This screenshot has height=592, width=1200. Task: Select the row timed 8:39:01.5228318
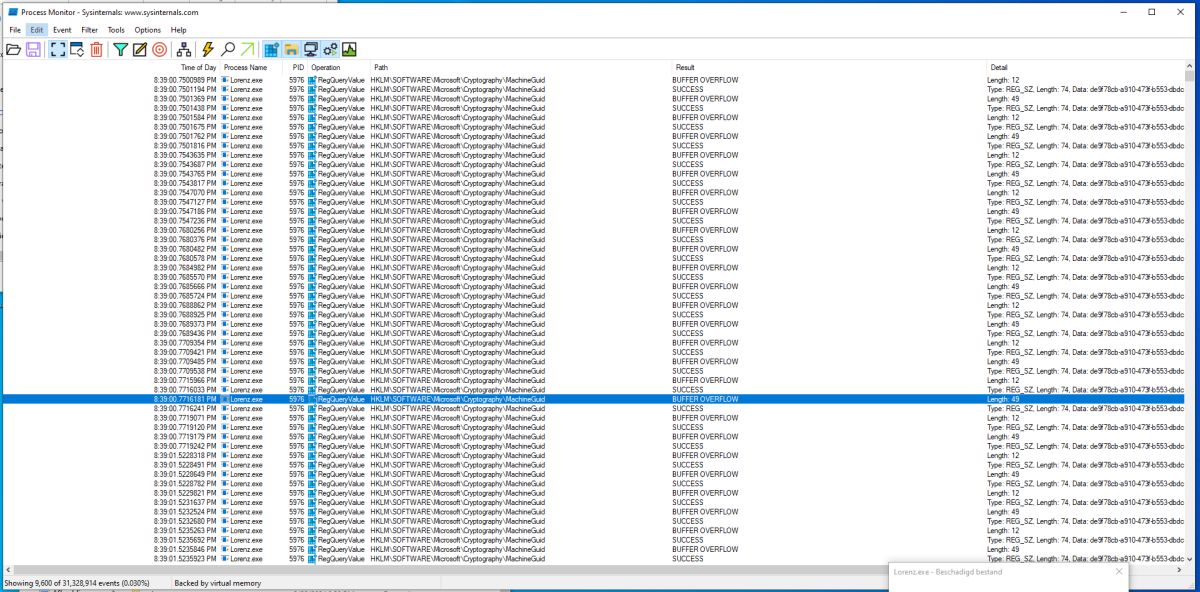(x=593, y=455)
